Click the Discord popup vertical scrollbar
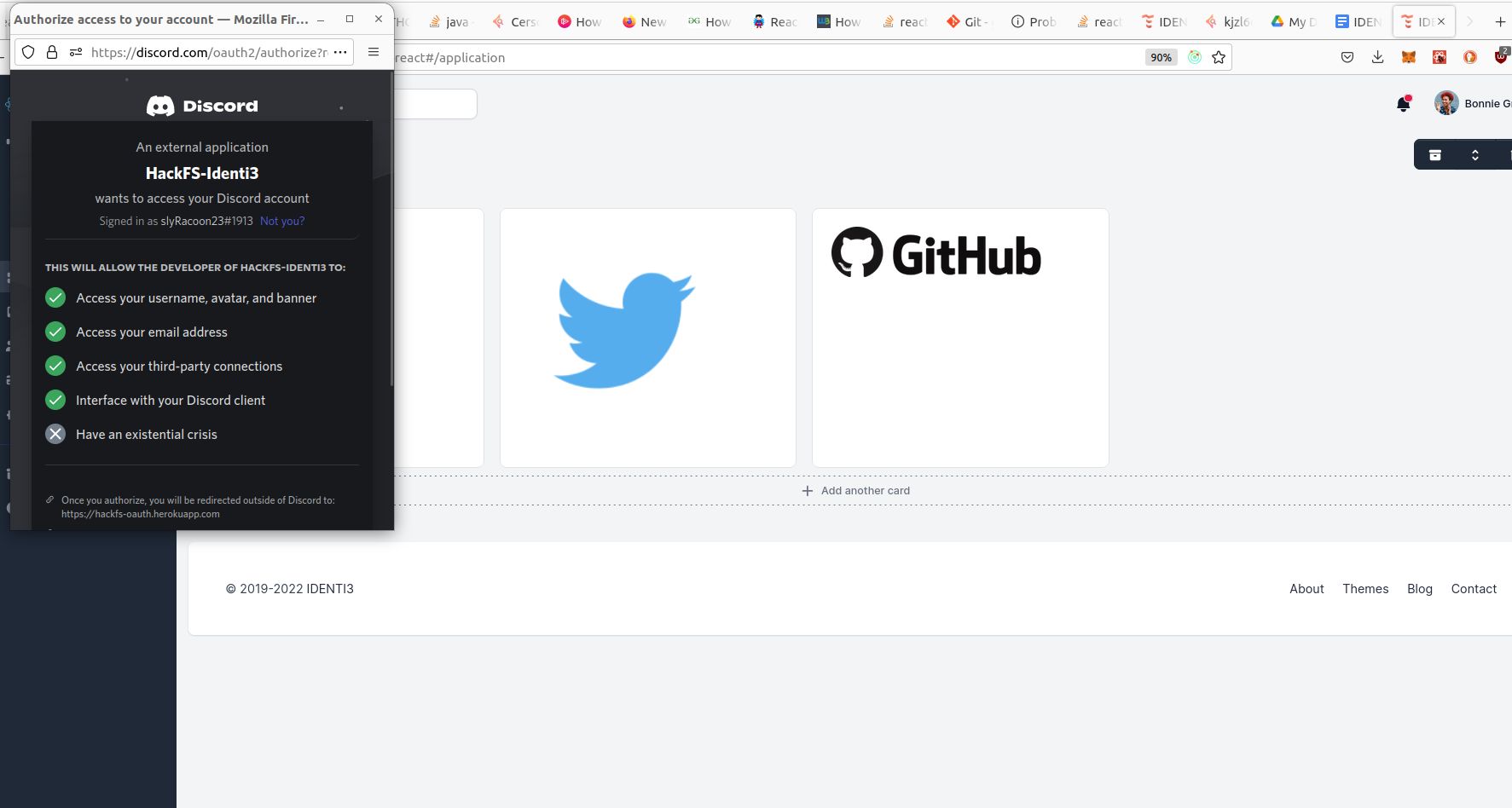 [x=391, y=230]
